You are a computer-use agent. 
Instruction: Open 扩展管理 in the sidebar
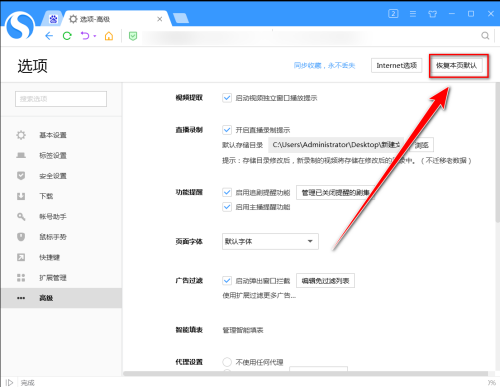pyautogui.click(x=61, y=278)
